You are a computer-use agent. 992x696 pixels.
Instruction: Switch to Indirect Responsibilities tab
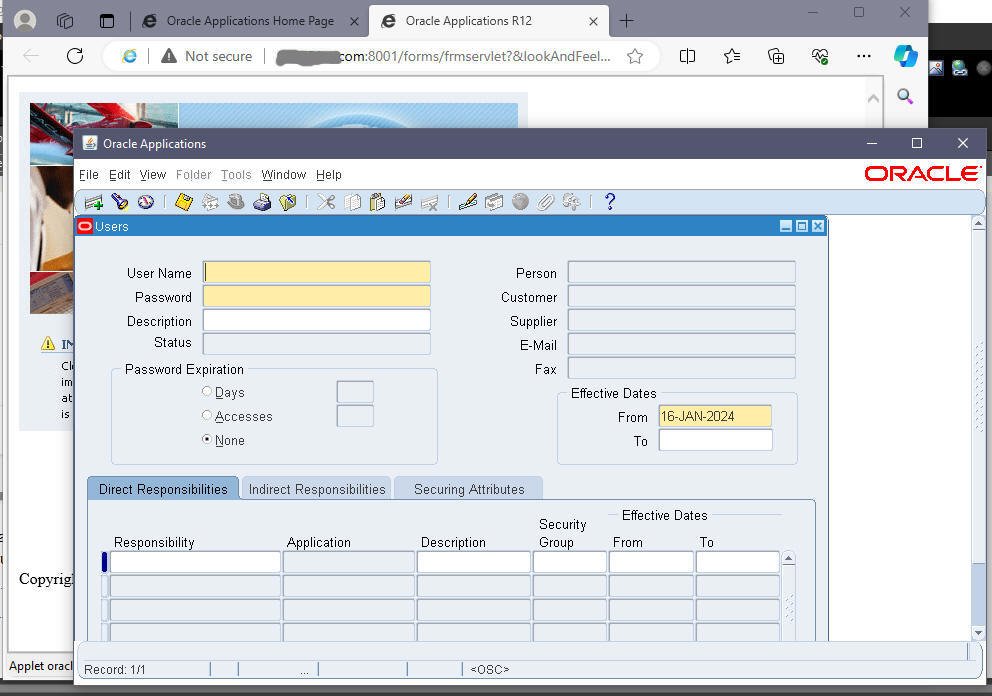(x=317, y=489)
